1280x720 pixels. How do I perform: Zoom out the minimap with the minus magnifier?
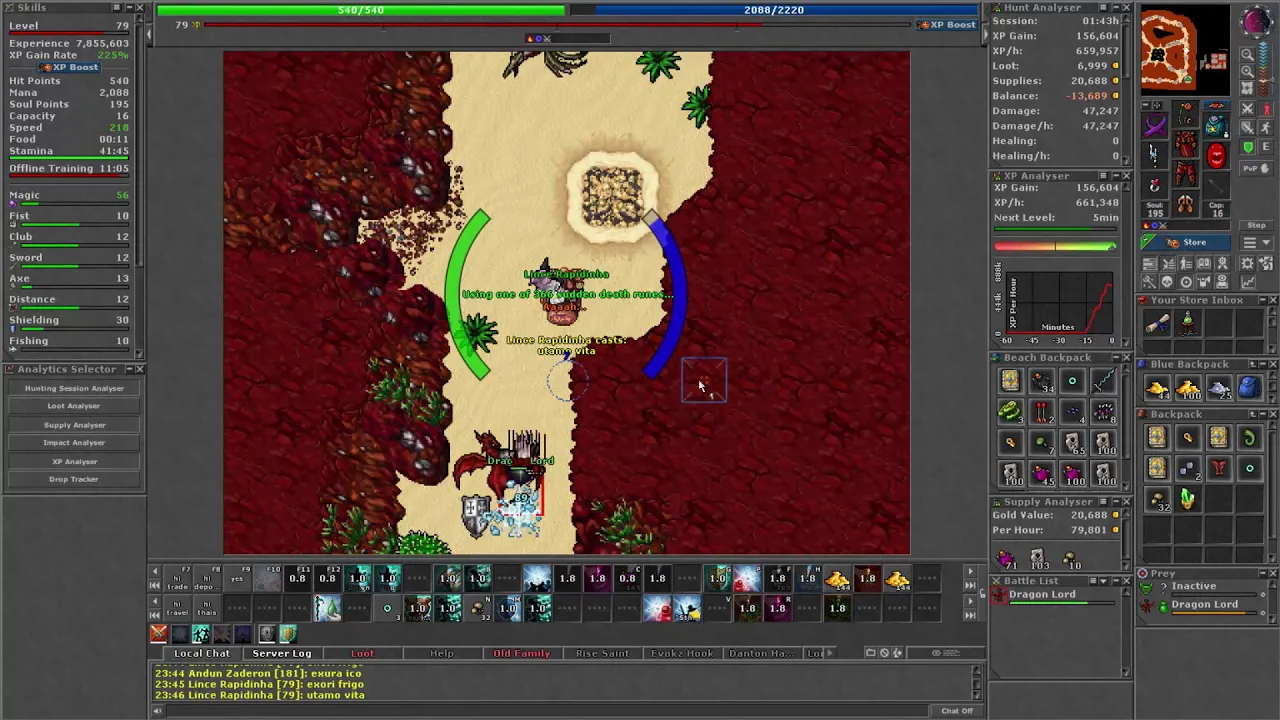tap(1247, 54)
